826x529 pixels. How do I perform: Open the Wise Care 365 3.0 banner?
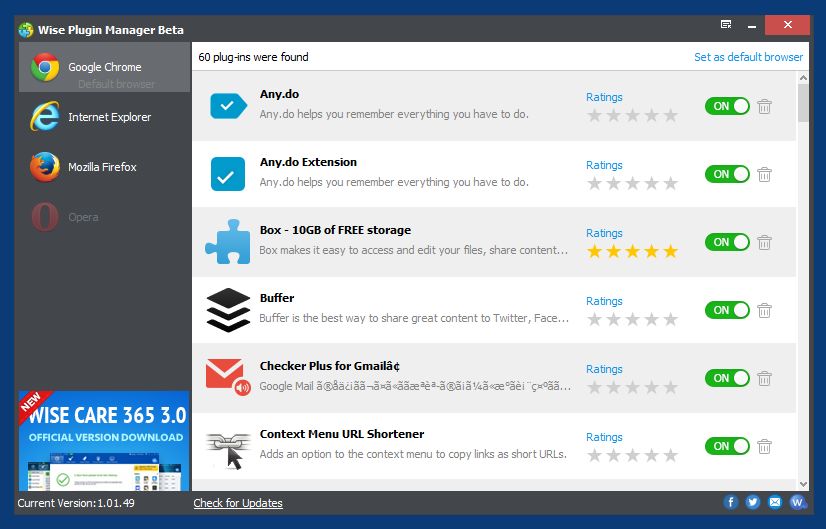coord(104,440)
